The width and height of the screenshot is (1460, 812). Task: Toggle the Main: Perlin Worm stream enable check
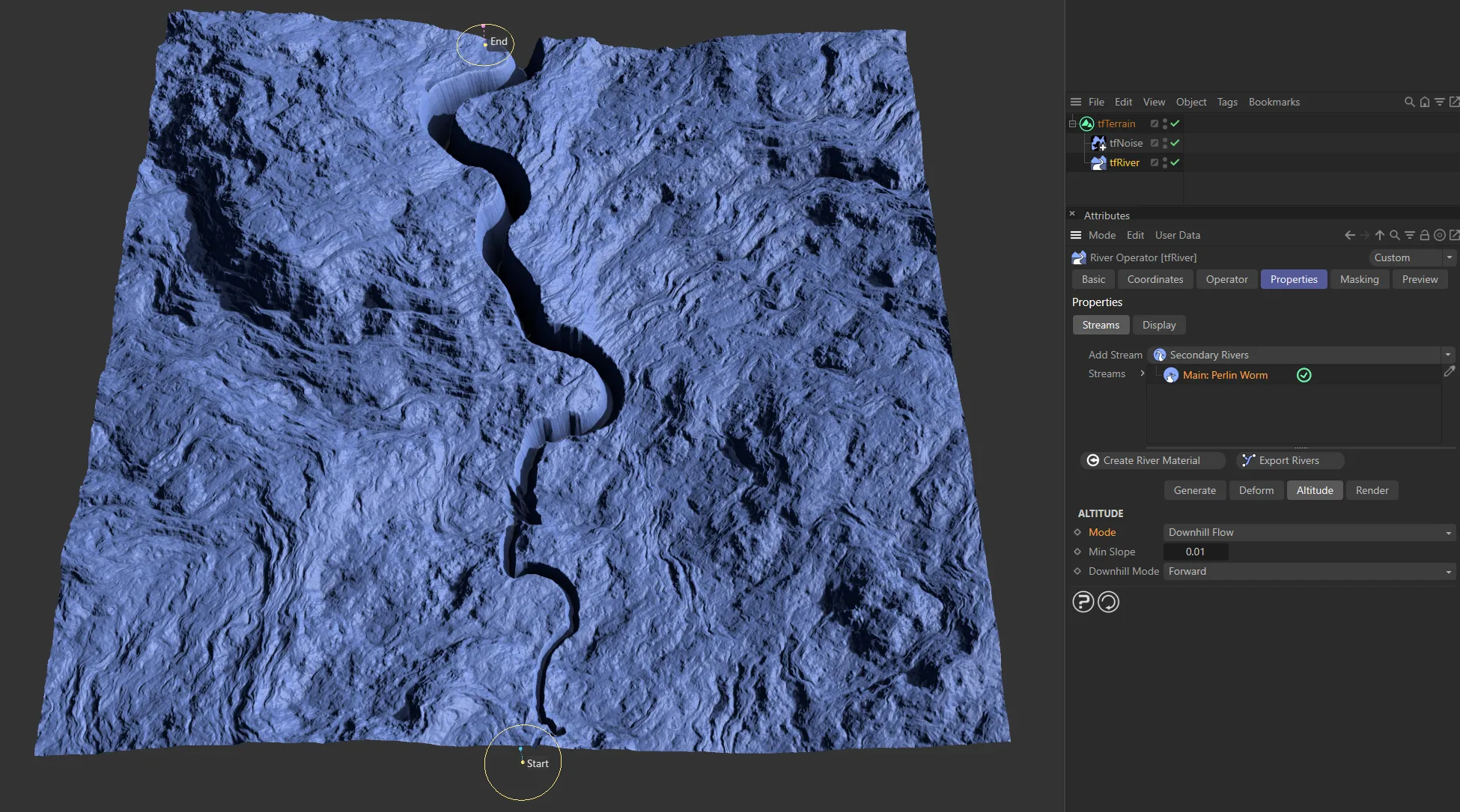[1304, 375]
